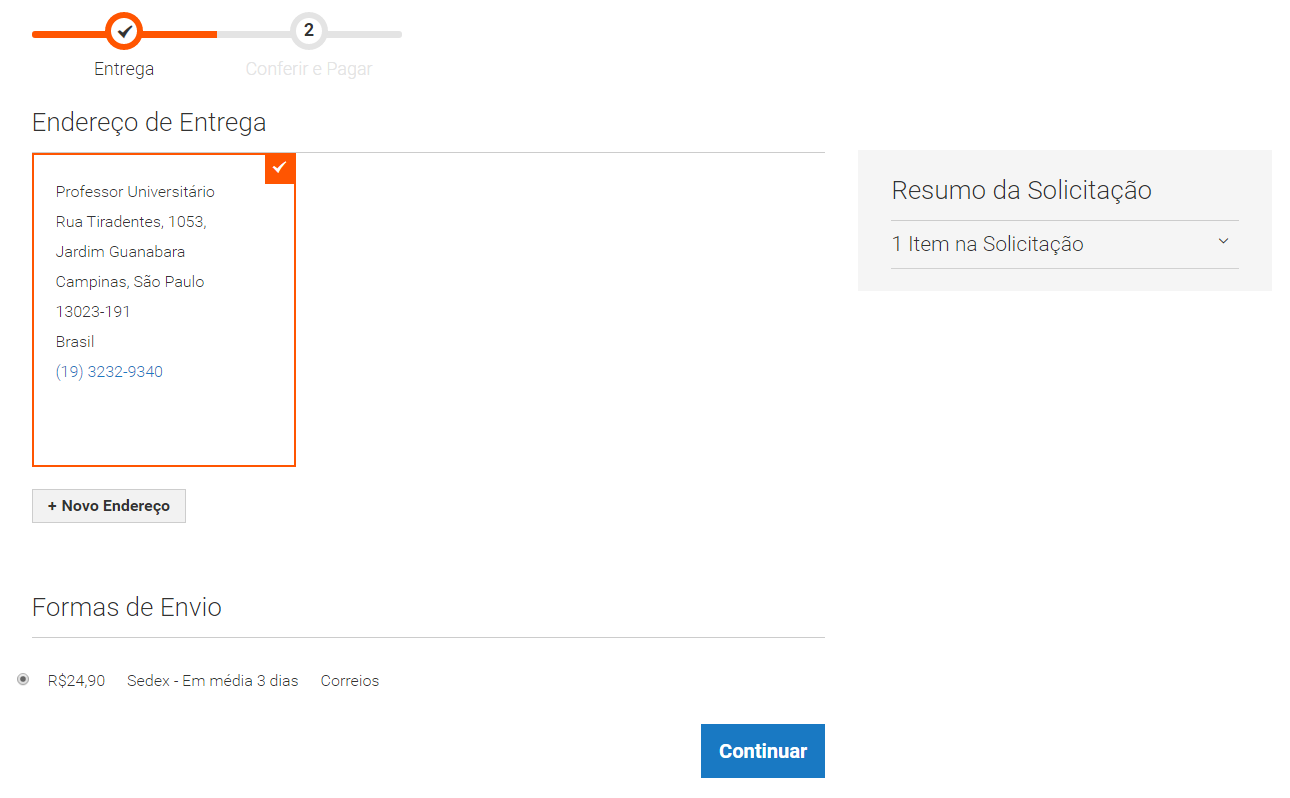The height and width of the screenshot is (798, 1290).
Task: Click the "Correios" carrier text
Action: click(x=350, y=681)
